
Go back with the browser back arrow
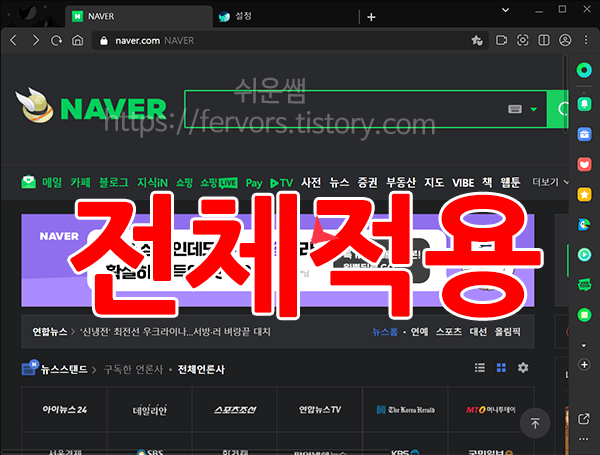pos(14,40)
